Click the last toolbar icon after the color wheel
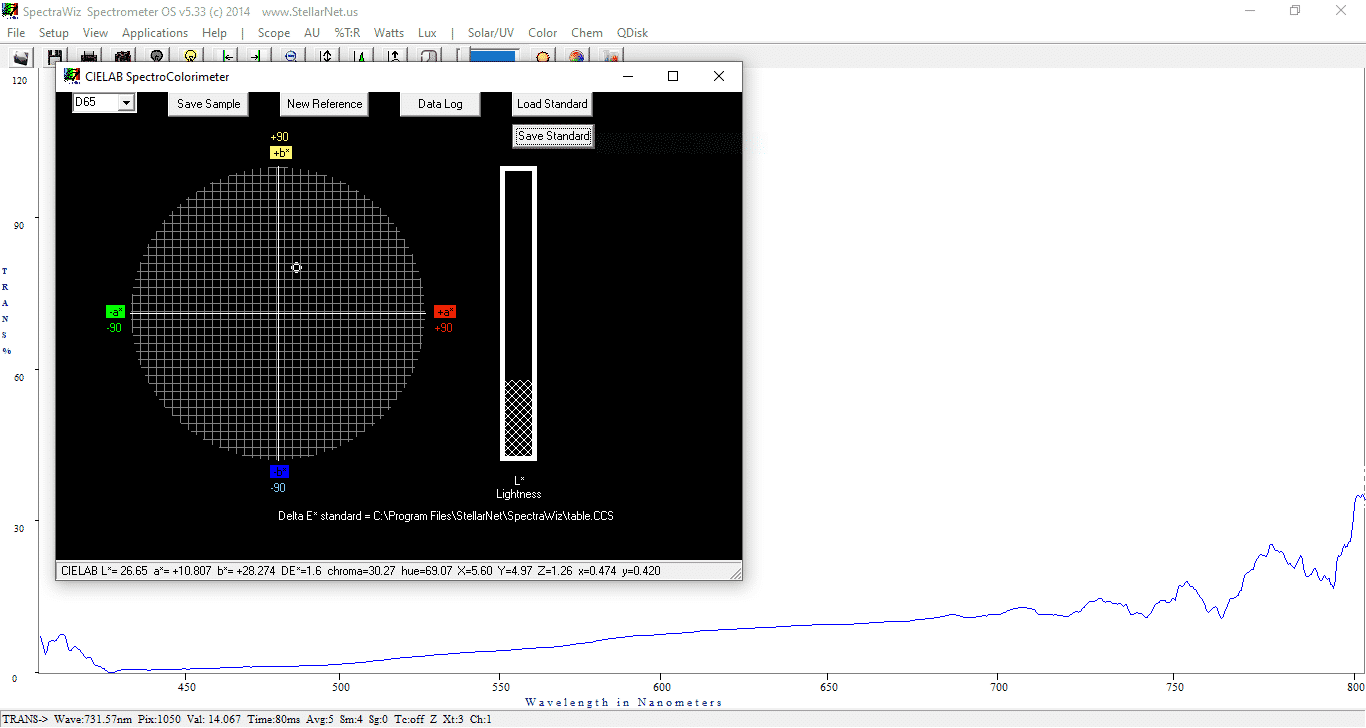 (610, 57)
